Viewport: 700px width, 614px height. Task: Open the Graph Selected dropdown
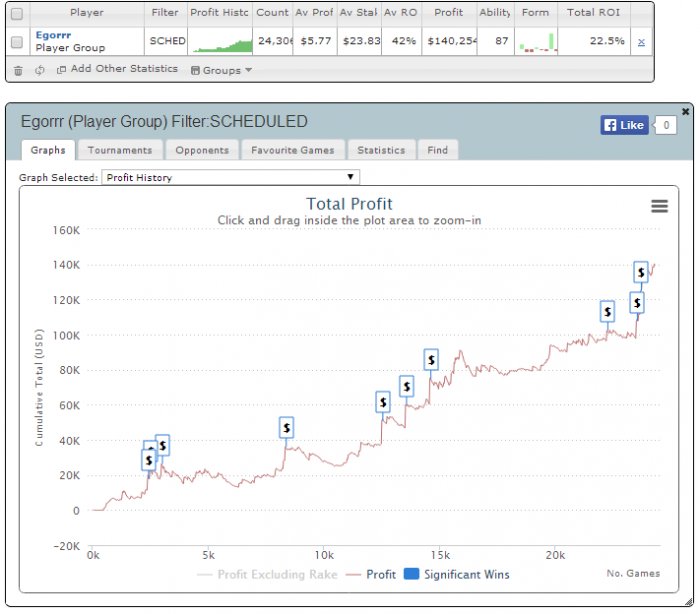pyautogui.click(x=230, y=177)
